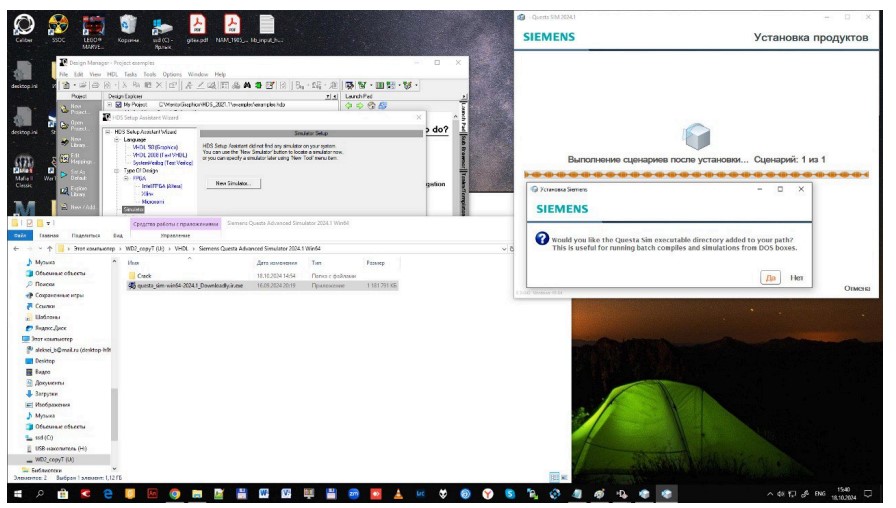Open the Tasks menu in Design Manager
The height and width of the screenshot is (508, 896).
pyautogui.click(x=131, y=74)
